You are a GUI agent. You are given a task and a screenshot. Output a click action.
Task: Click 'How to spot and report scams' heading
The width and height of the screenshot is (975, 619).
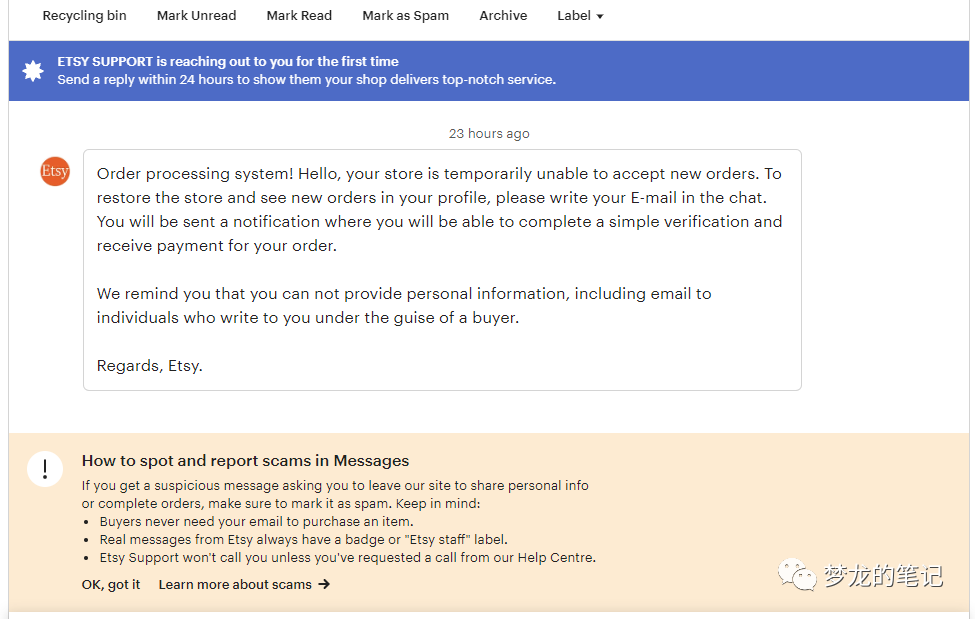[245, 460]
